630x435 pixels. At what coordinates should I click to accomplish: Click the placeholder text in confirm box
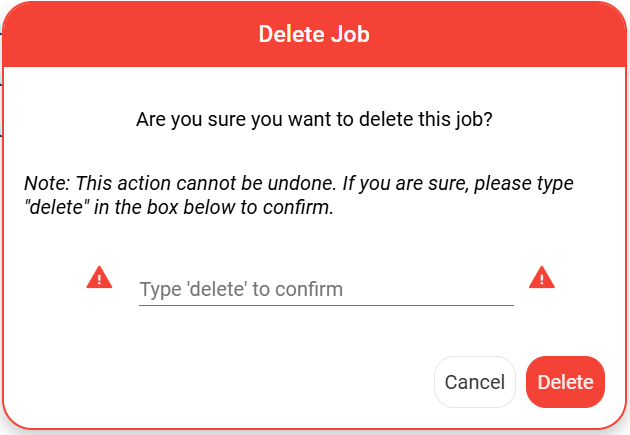pyautogui.click(x=241, y=289)
